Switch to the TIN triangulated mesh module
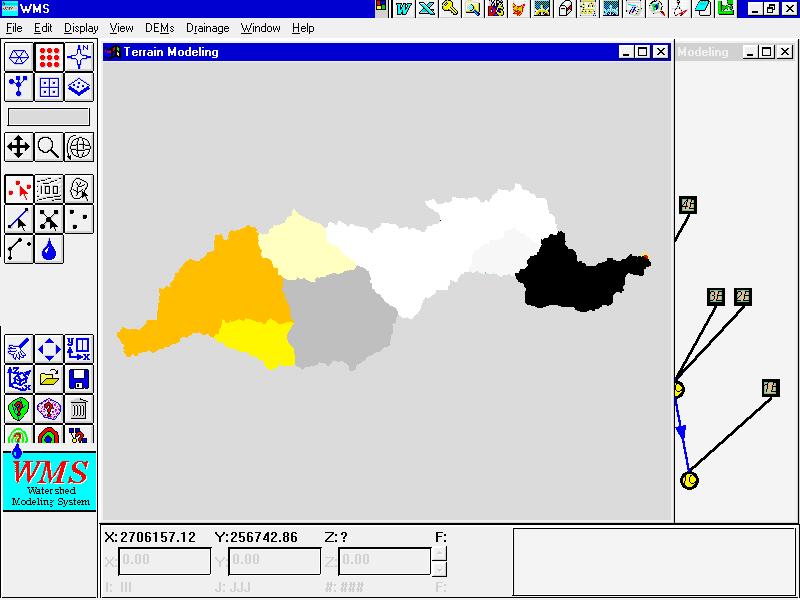 click(x=19, y=57)
